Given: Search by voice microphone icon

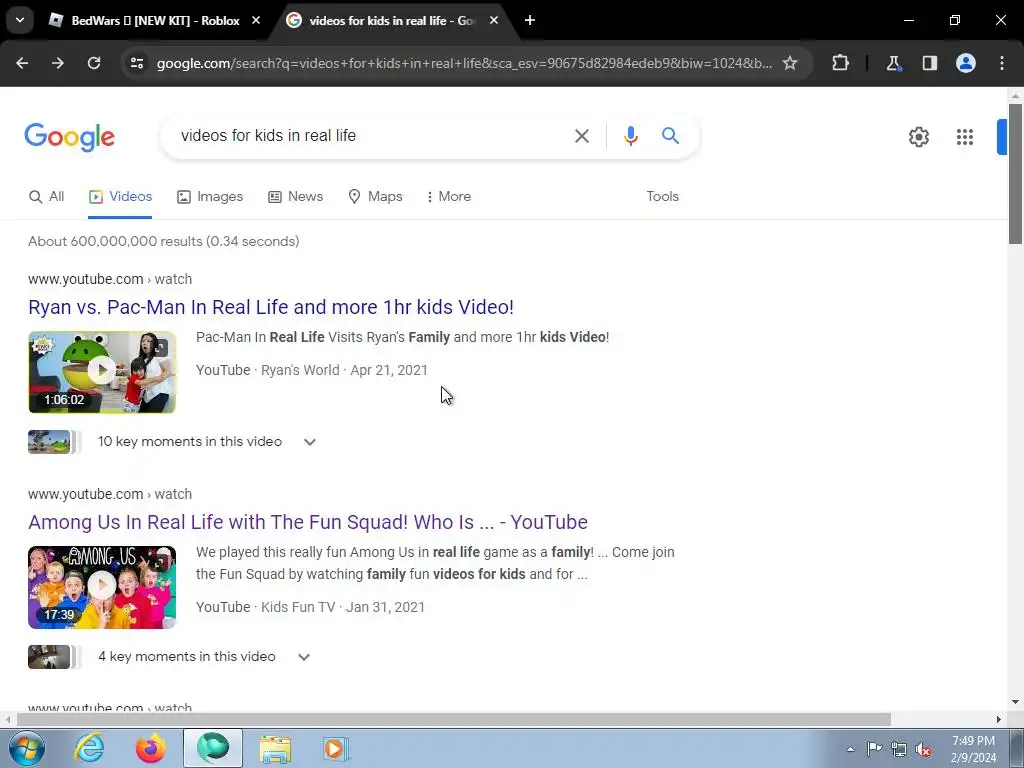Looking at the screenshot, I should 630,136.
